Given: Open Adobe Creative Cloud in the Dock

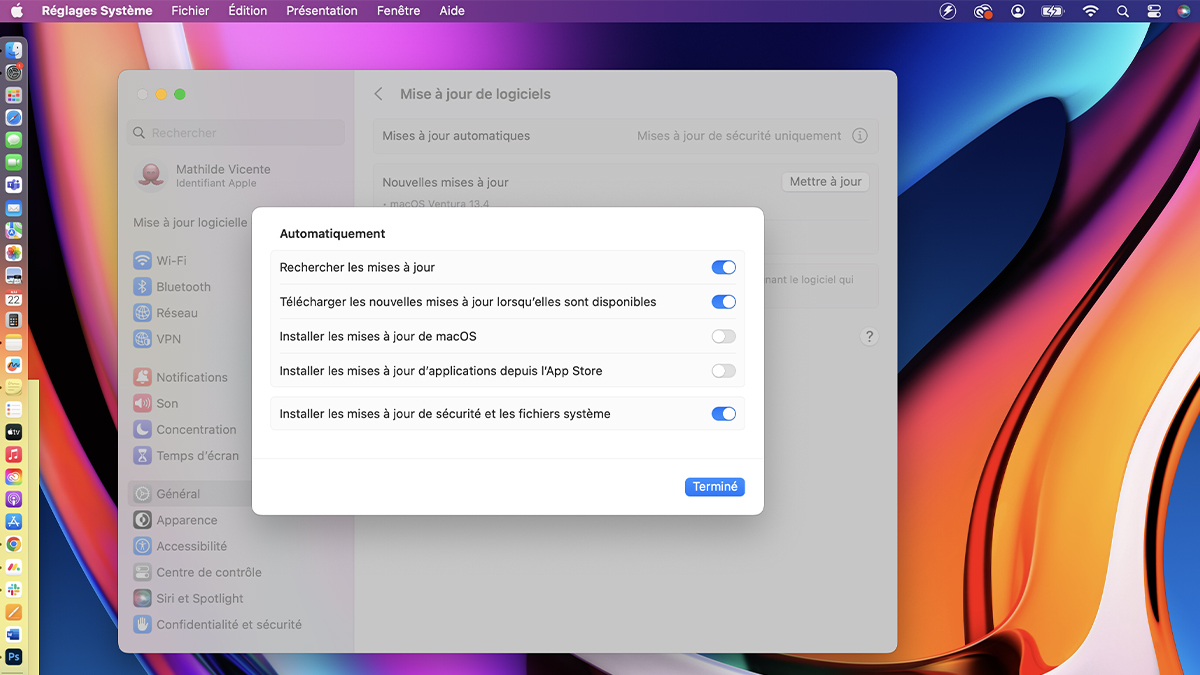Looking at the screenshot, I should point(14,477).
